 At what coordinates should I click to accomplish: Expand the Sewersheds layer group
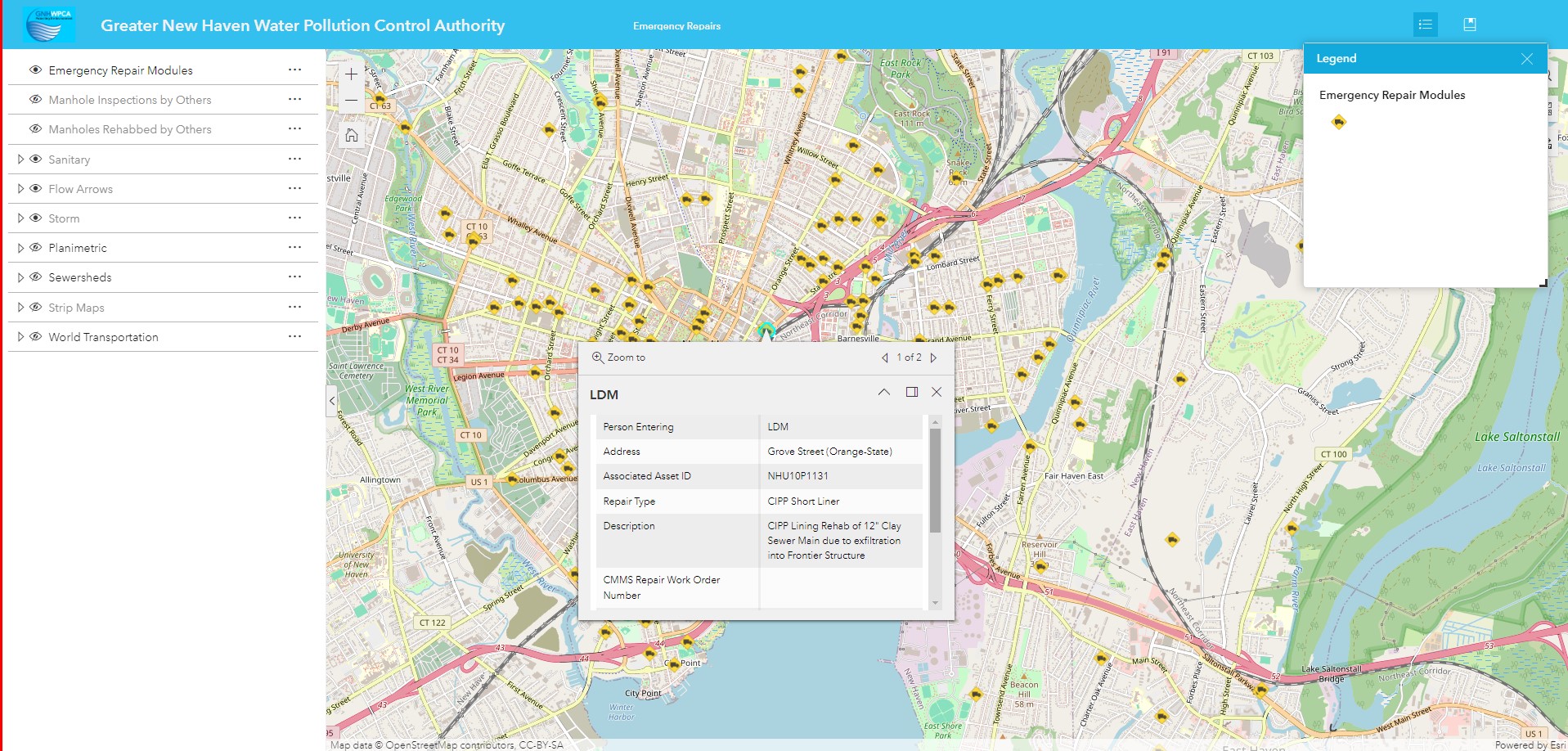[20, 277]
